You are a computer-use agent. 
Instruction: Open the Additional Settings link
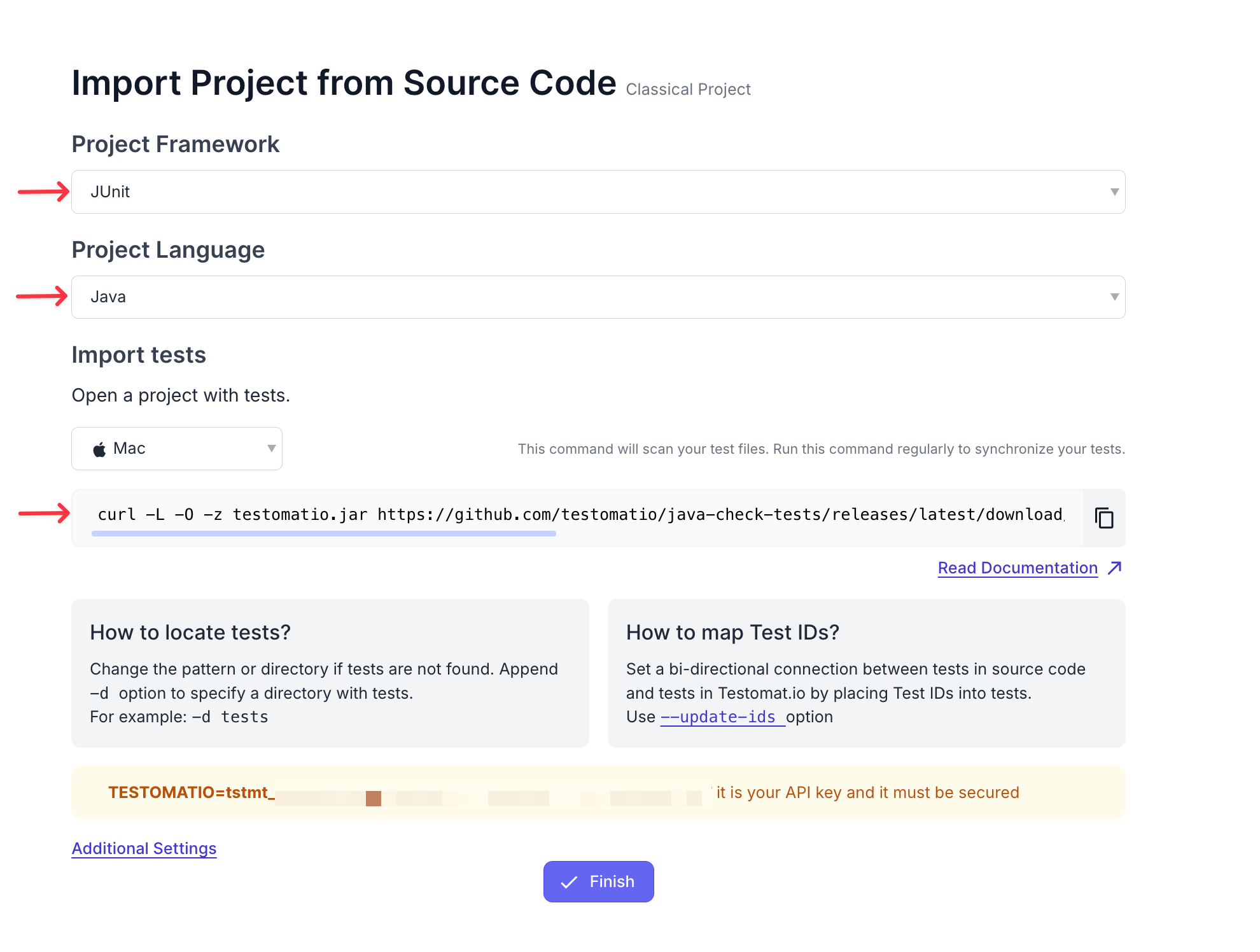(x=144, y=848)
